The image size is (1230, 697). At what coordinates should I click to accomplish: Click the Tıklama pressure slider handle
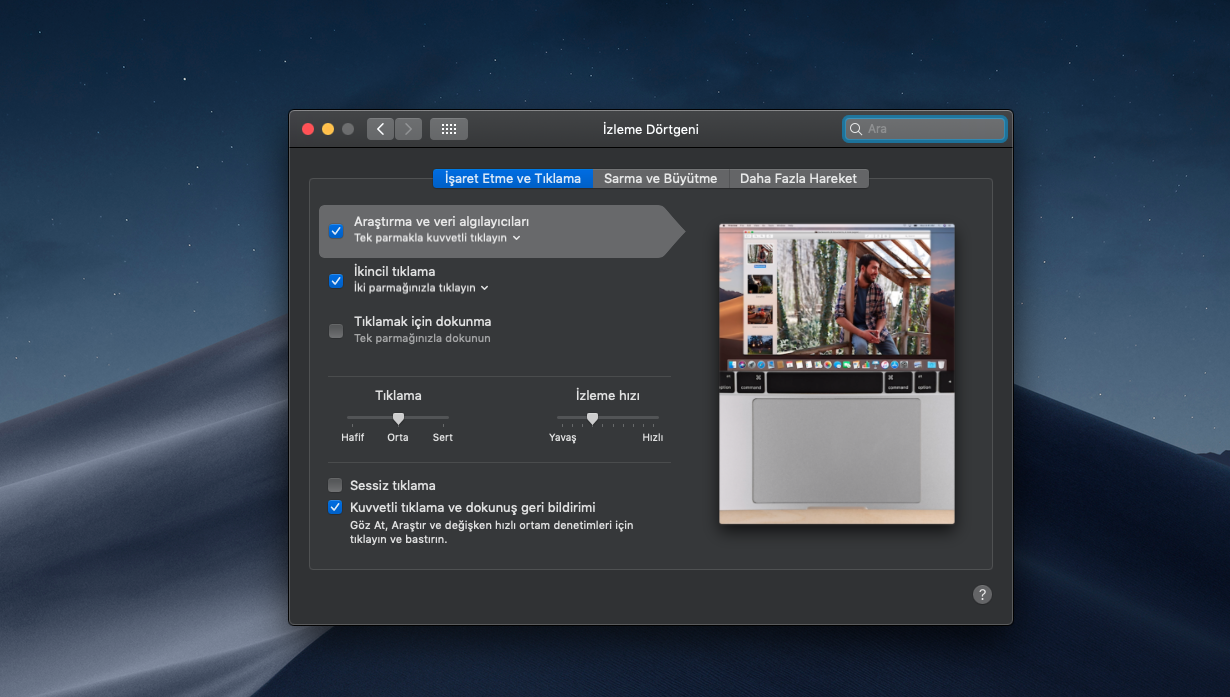coord(398,418)
